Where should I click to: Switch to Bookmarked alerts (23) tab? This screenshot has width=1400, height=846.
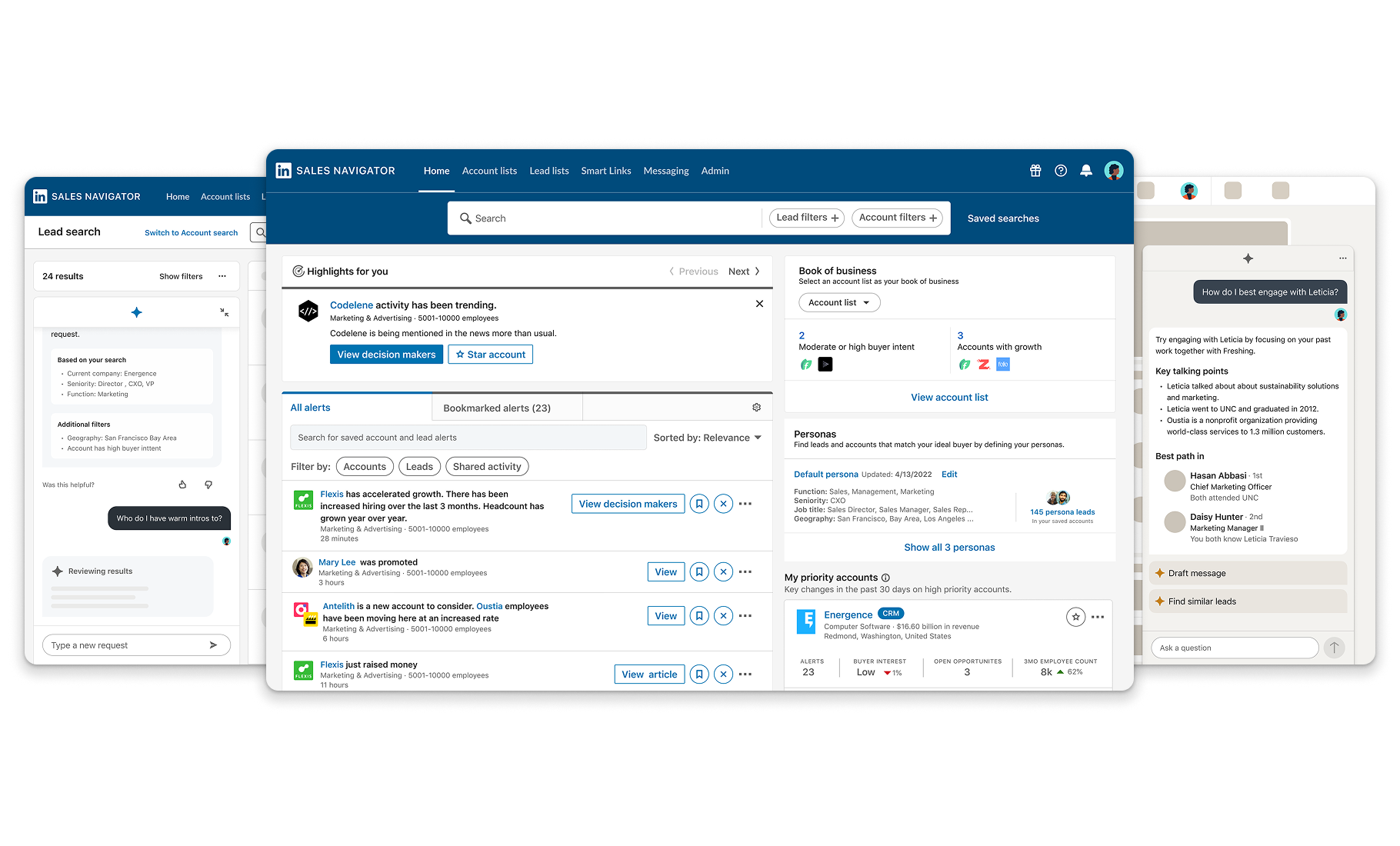click(x=507, y=408)
